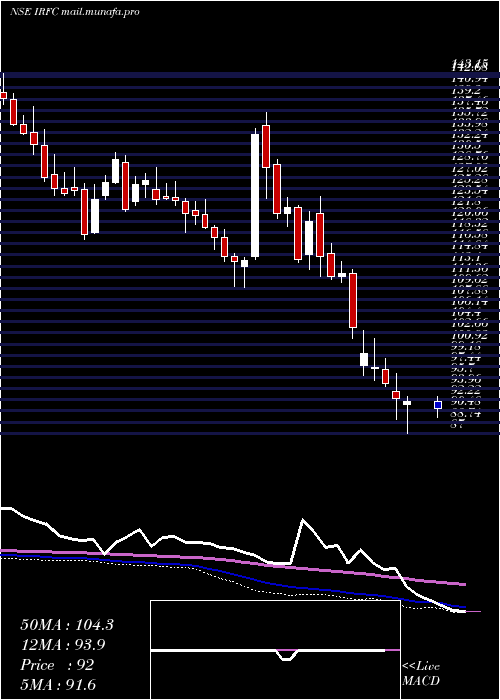Click the '<<Live MACD' label
The width and height of the screenshot is (500, 700).
coord(421,673)
